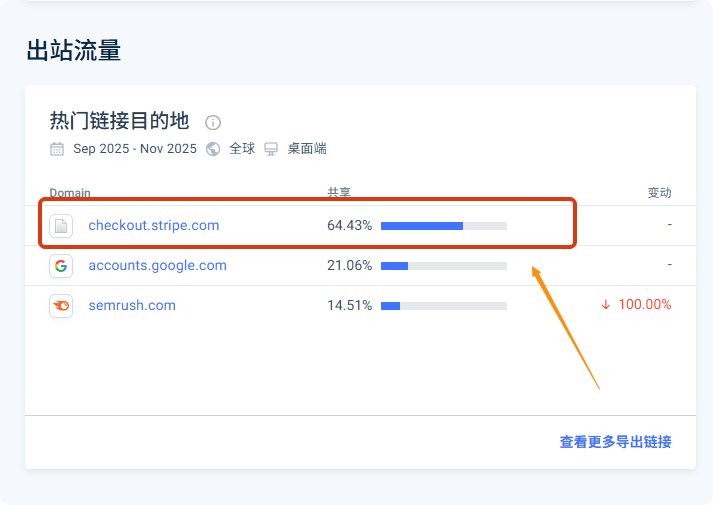This screenshot has width=713, height=505.
Task: Click the red down-arrow change icon
Action: [606, 305]
